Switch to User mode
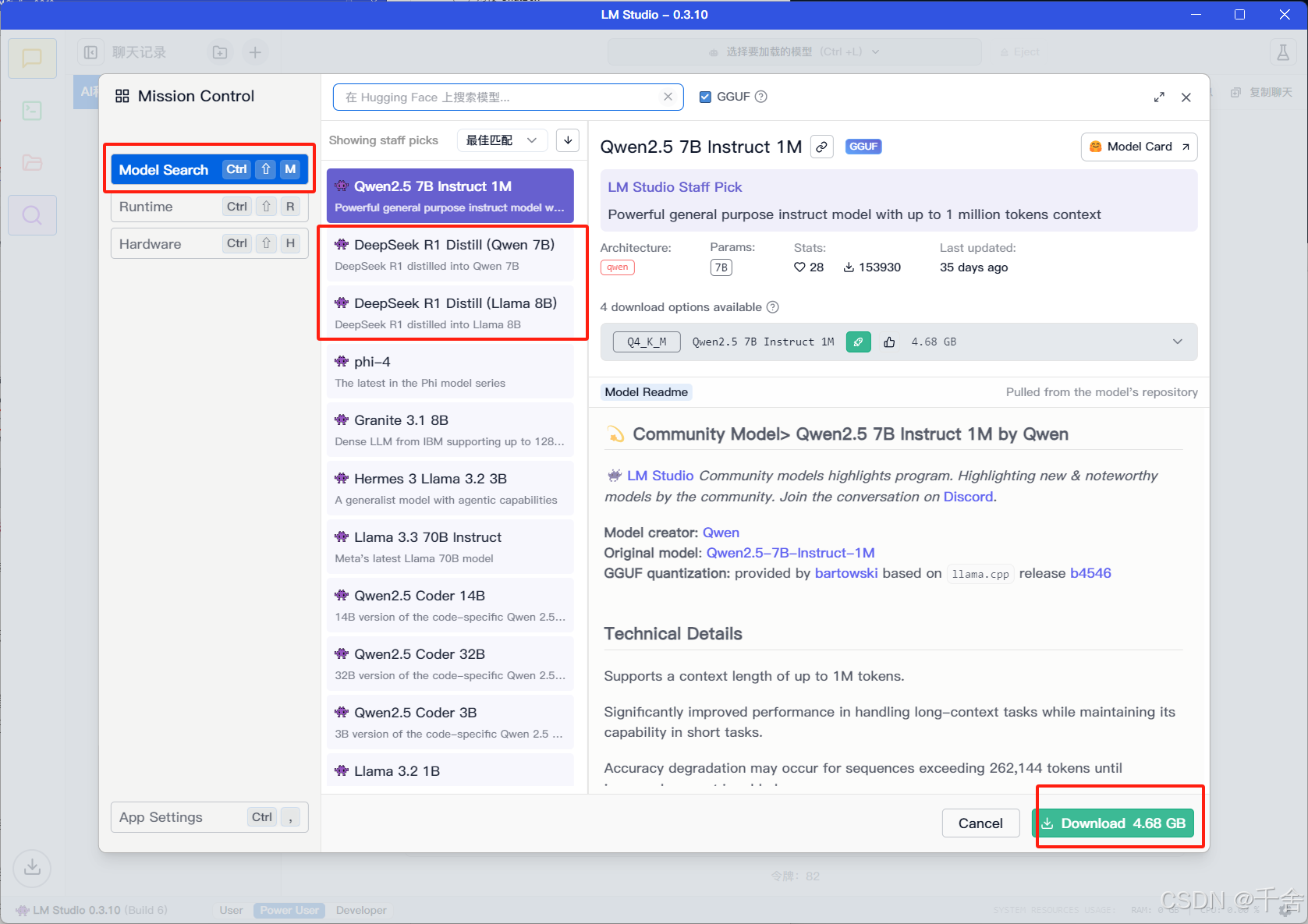 pos(231,910)
